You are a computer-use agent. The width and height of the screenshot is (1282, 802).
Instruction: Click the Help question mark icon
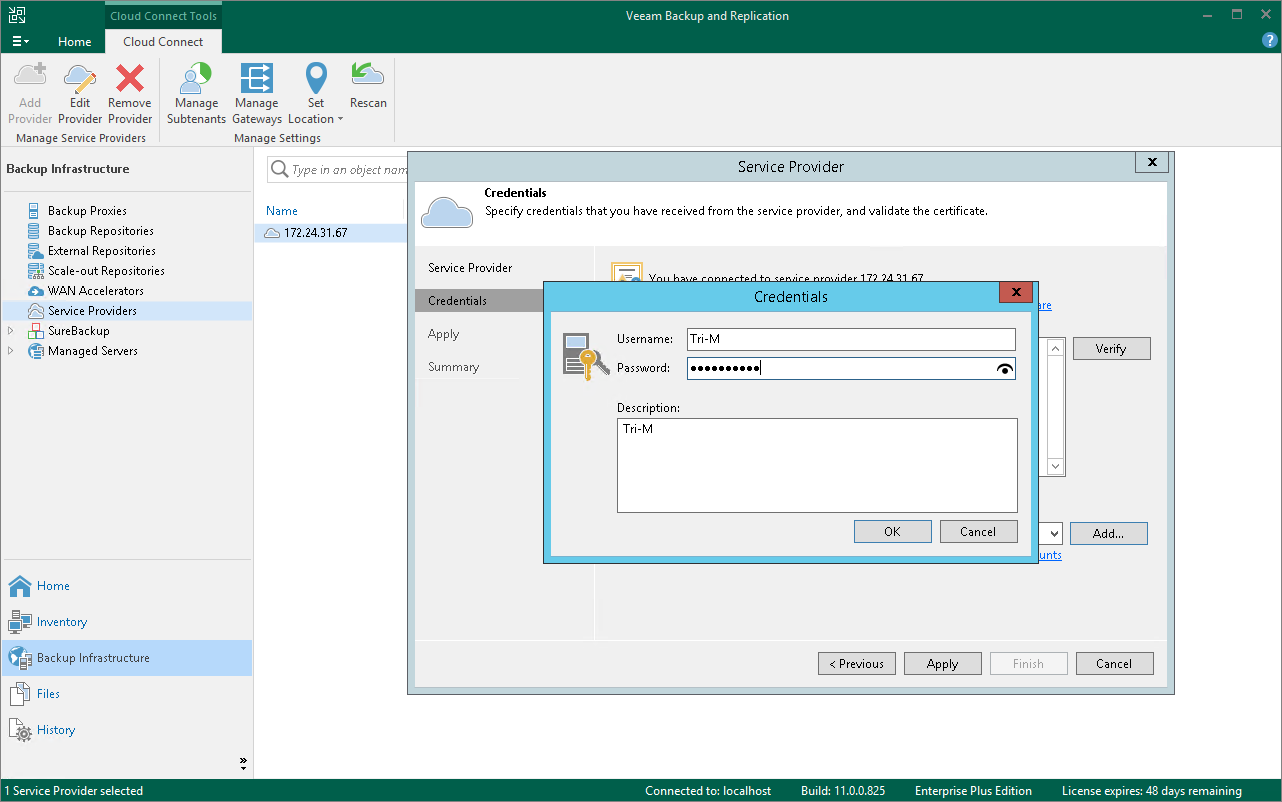click(x=1270, y=40)
